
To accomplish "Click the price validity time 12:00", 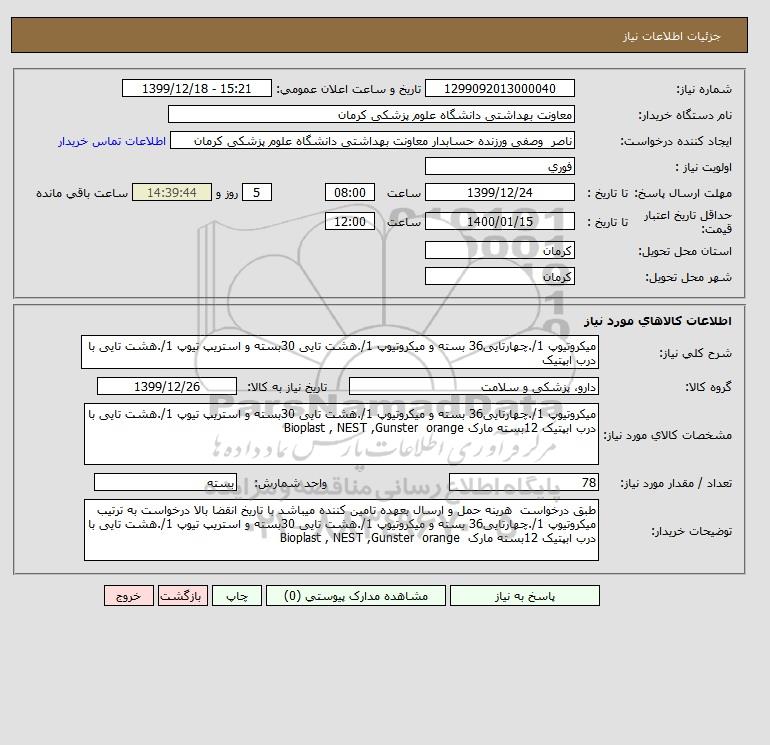I will (350, 221).
